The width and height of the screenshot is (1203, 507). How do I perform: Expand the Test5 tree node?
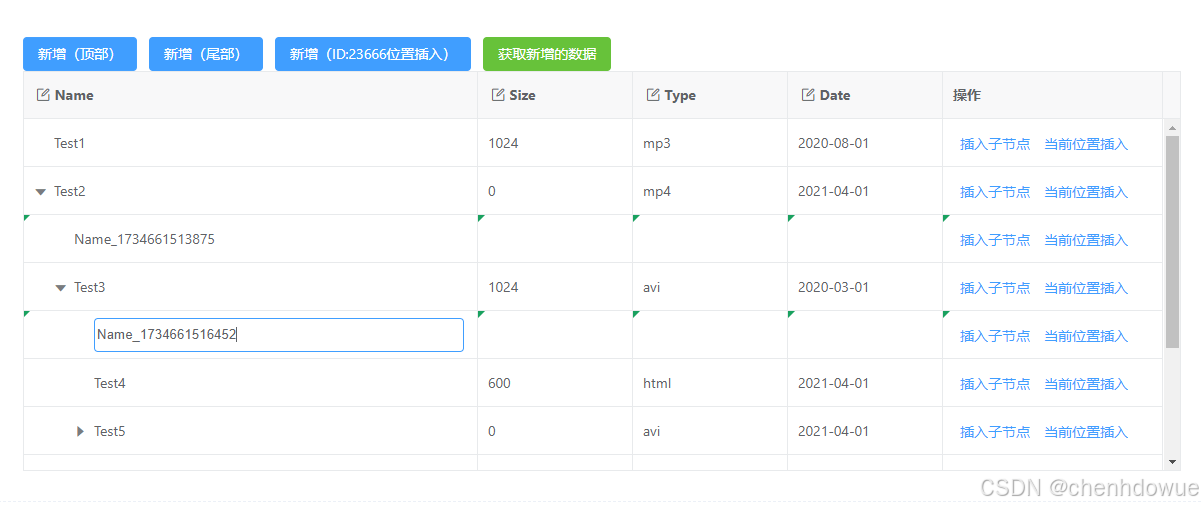tap(81, 432)
